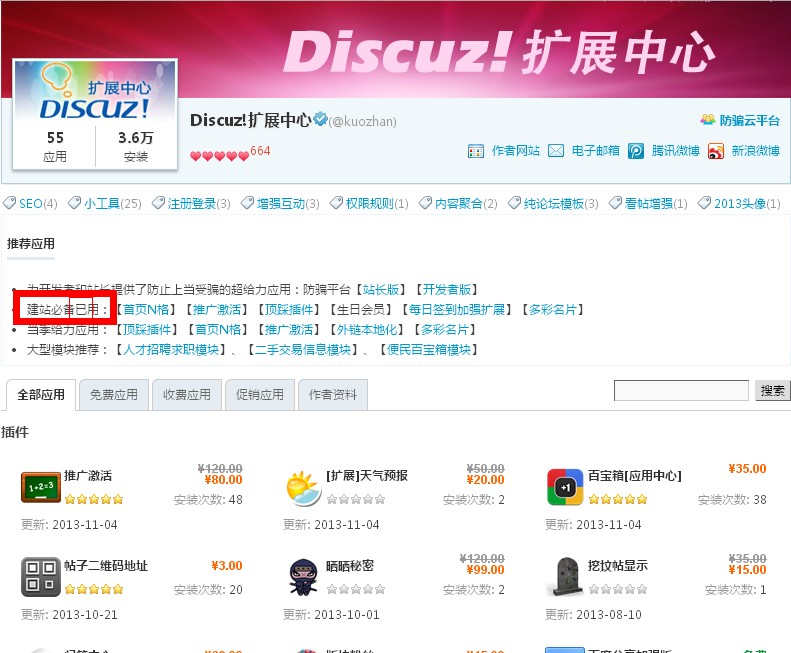Click the 晒晒秘密 ninja icon

(x=303, y=577)
